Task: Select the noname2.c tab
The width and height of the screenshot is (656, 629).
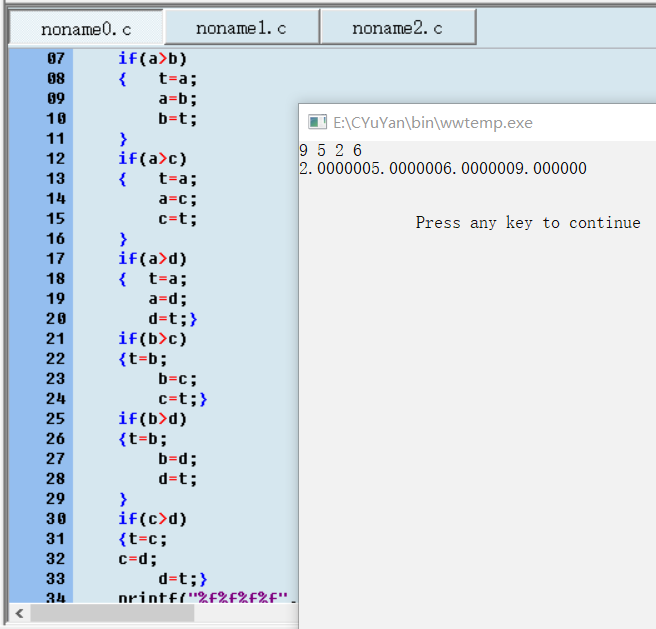Action: (398, 28)
